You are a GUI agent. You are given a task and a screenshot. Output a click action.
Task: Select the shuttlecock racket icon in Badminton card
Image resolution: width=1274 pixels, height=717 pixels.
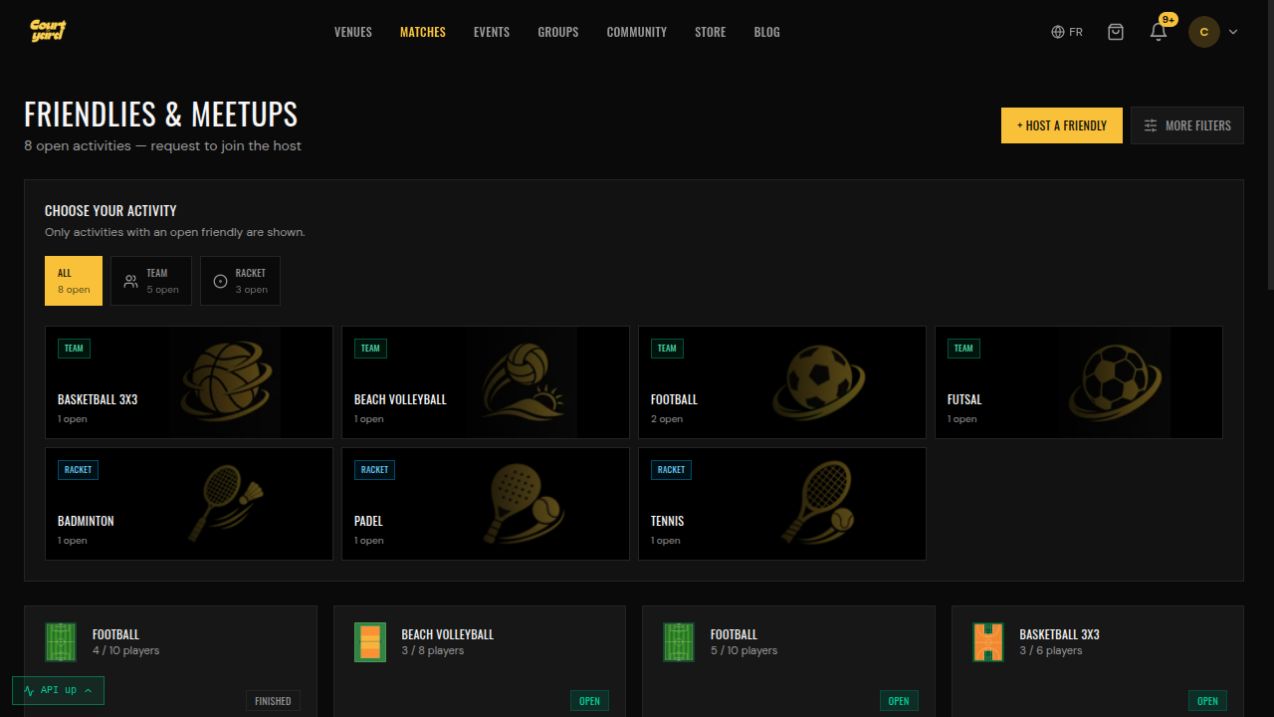click(225, 503)
